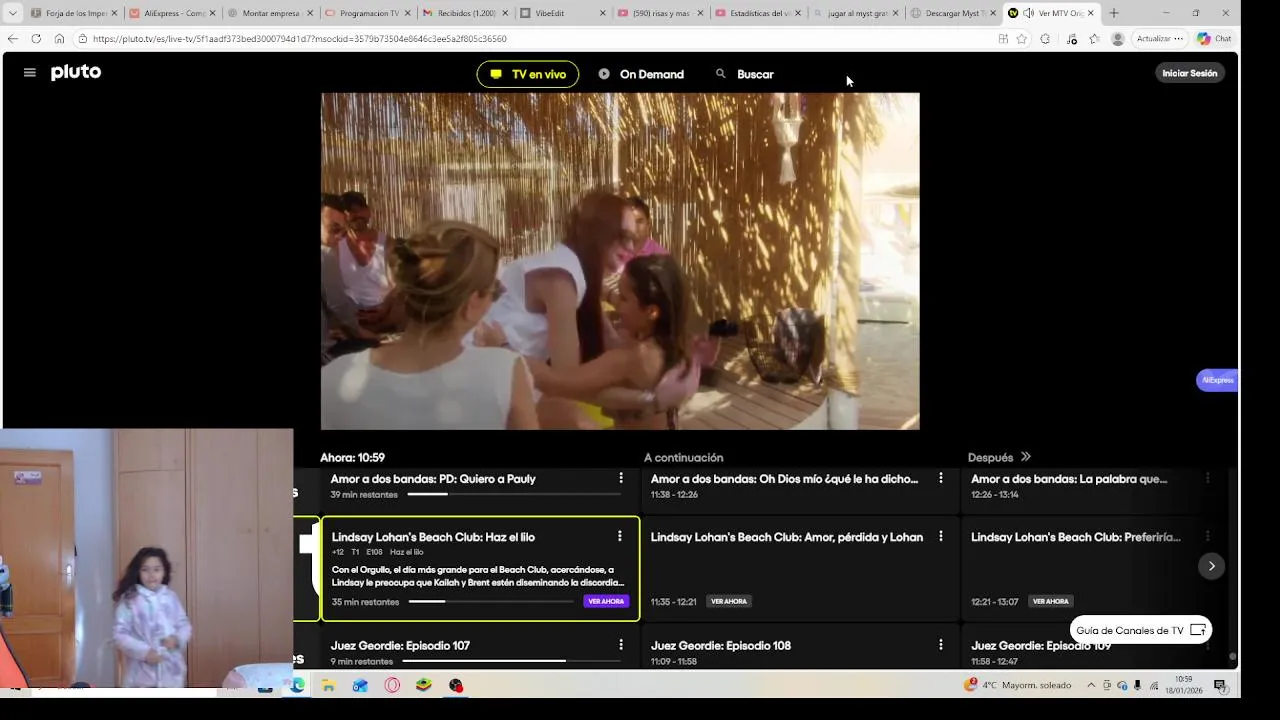Open the AliExpress side tag
The height and width of the screenshot is (720, 1280).
(1217, 380)
